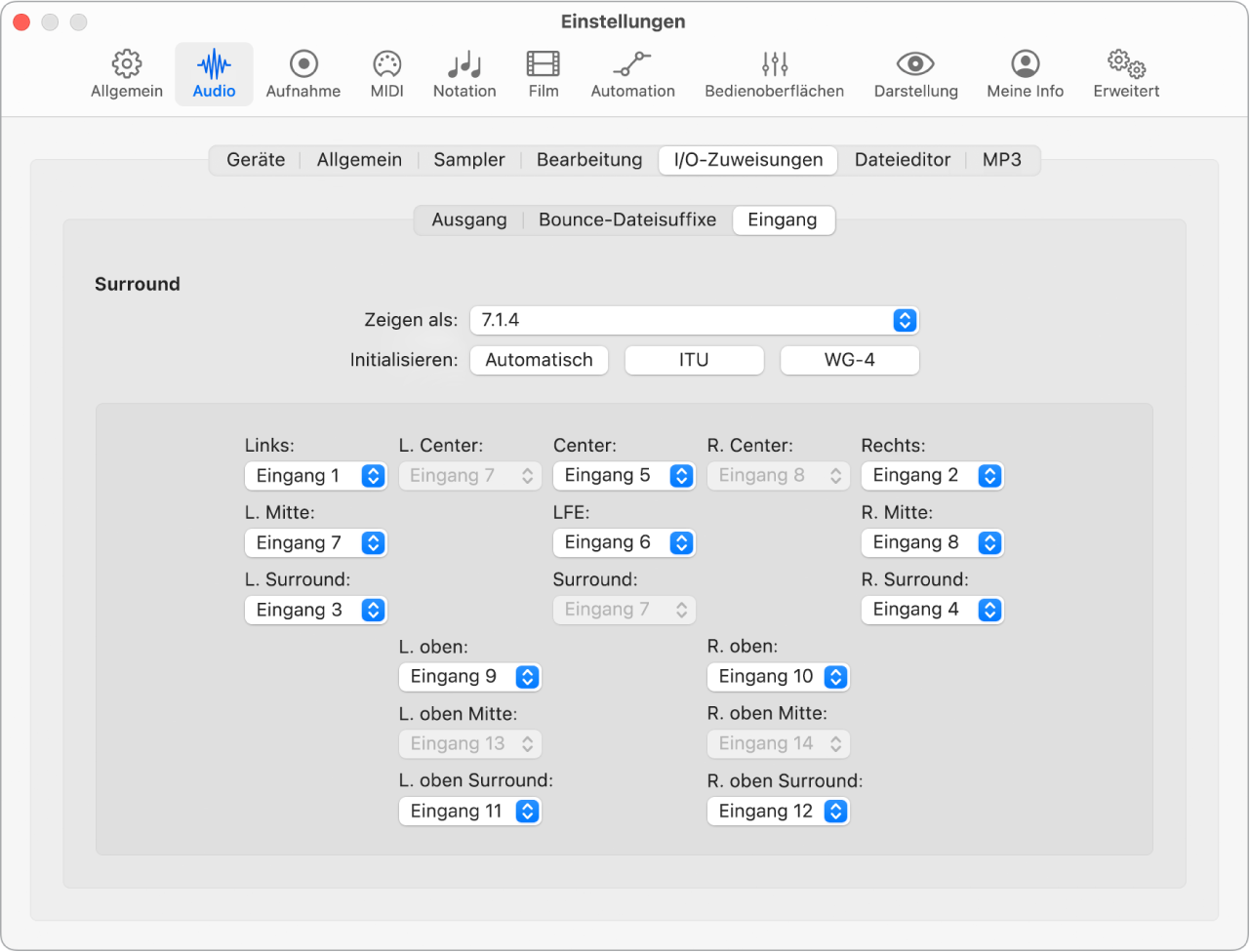Open the Automation settings icon

click(x=632, y=73)
